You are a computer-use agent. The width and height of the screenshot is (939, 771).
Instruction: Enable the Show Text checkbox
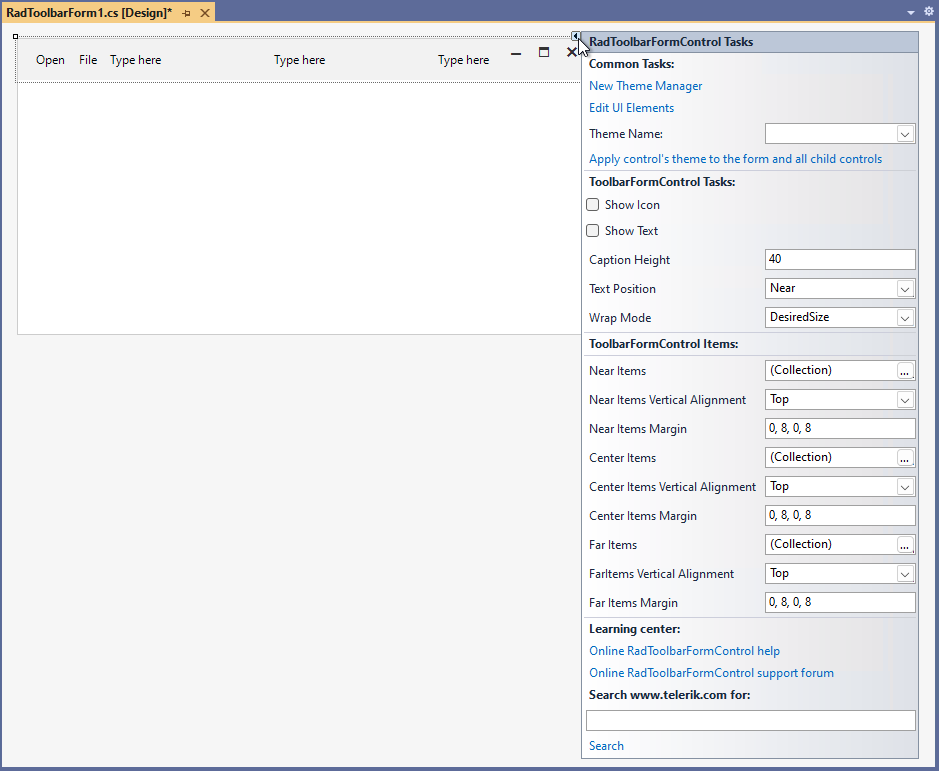(x=592, y=230)
